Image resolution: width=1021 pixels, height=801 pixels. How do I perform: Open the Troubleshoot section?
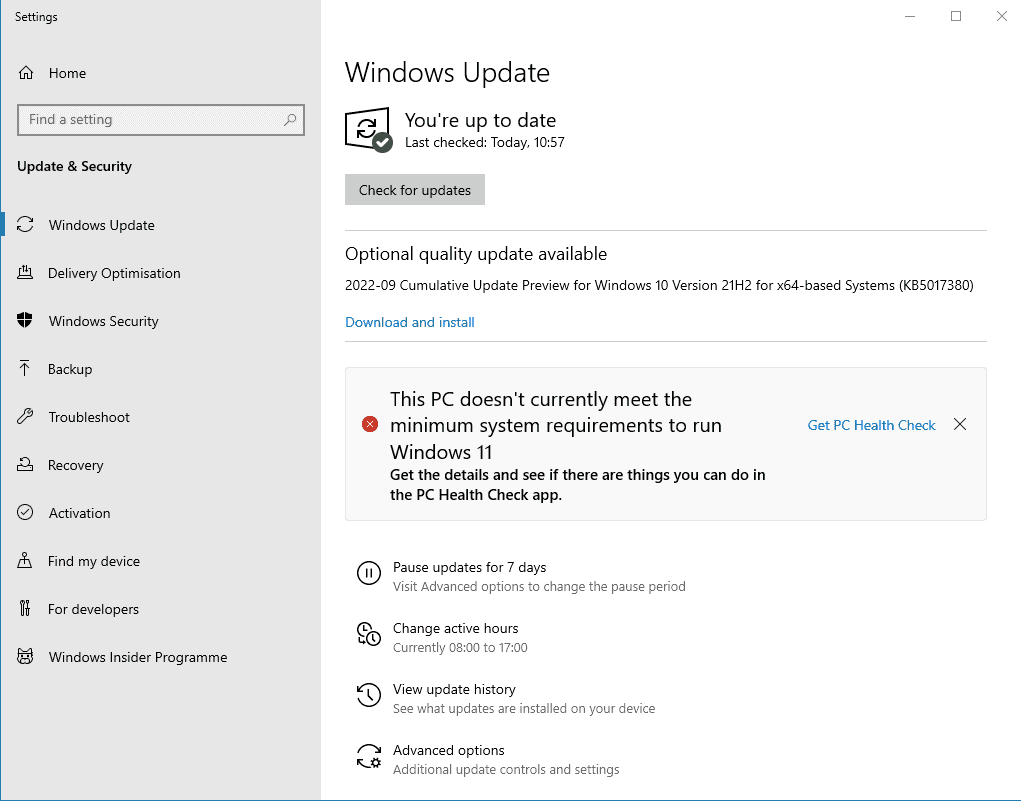coord(161,417)
